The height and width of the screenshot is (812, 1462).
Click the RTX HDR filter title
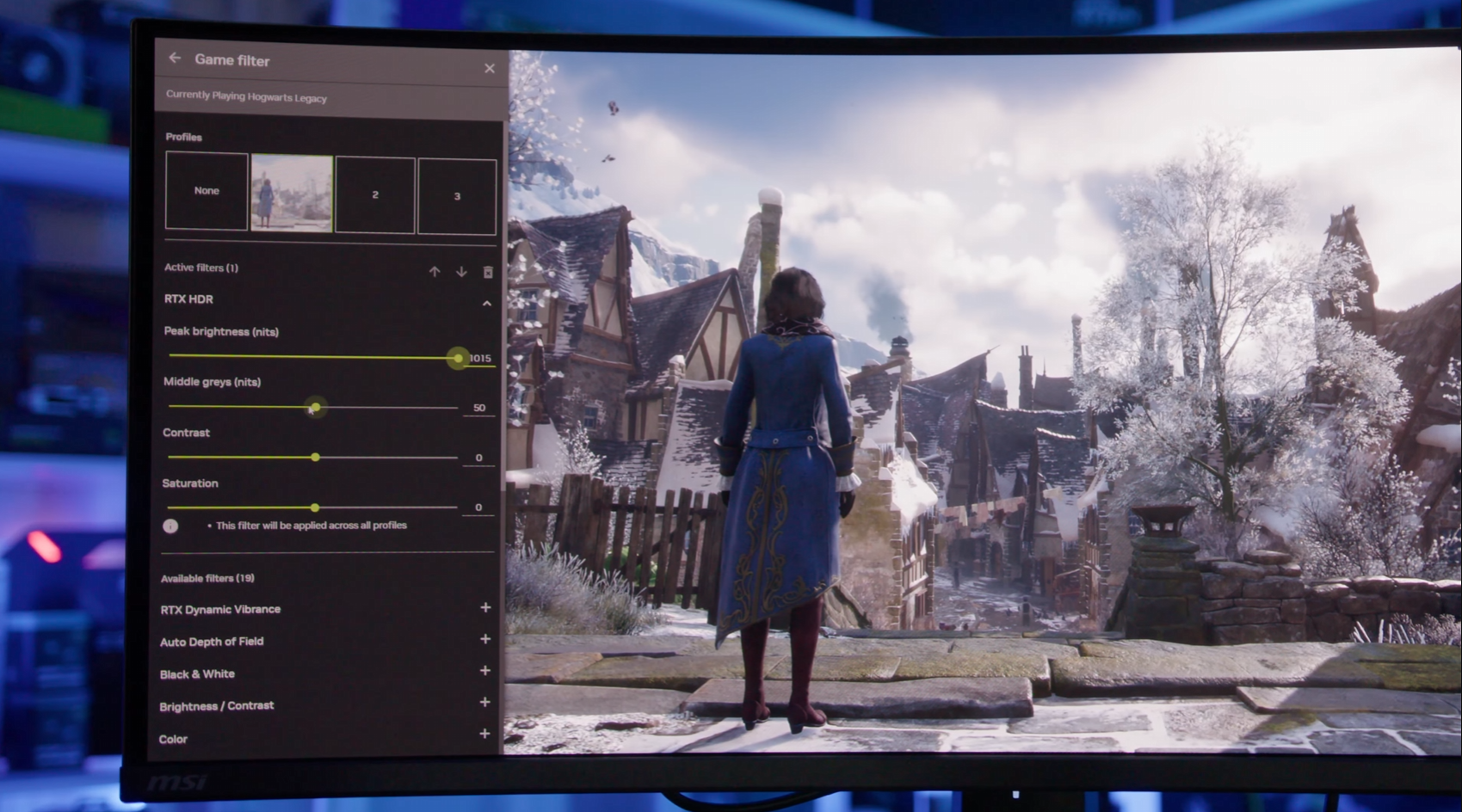(x=188, y=299)
